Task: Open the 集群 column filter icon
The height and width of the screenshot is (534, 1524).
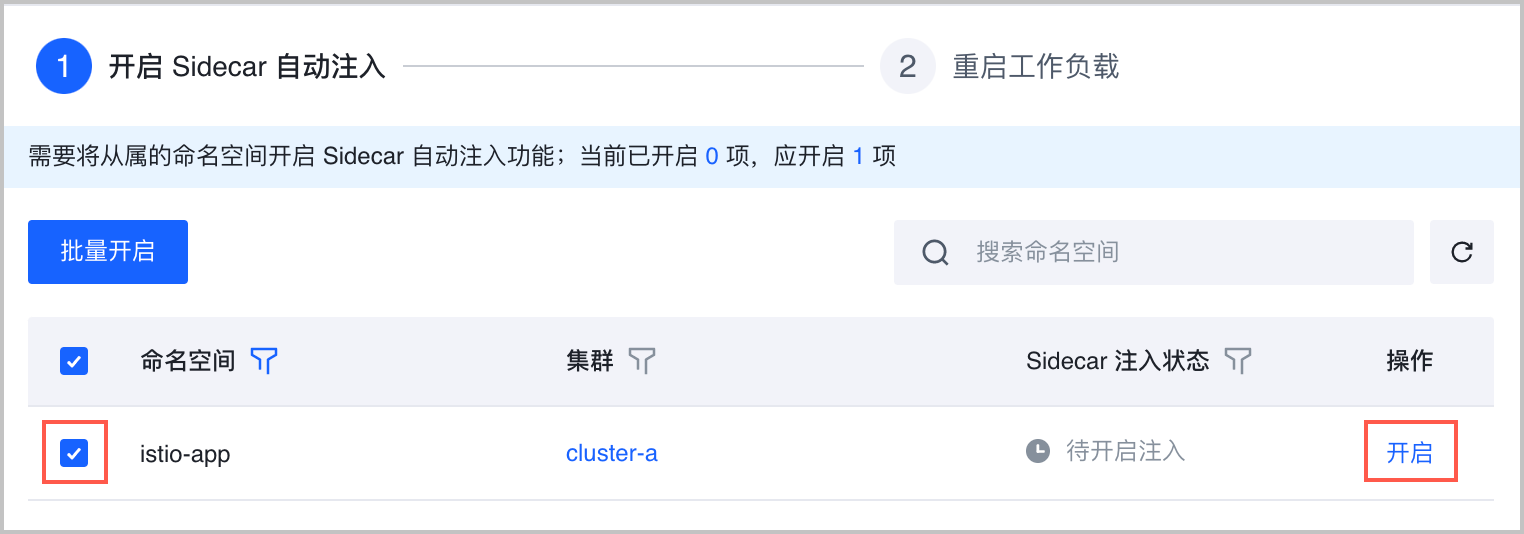Action: (642, 361)
